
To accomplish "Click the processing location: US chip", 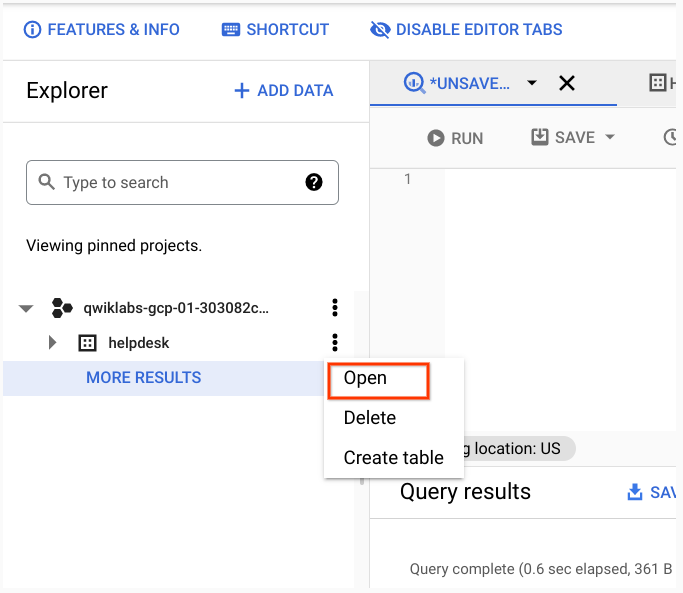I will coord(520,448).
